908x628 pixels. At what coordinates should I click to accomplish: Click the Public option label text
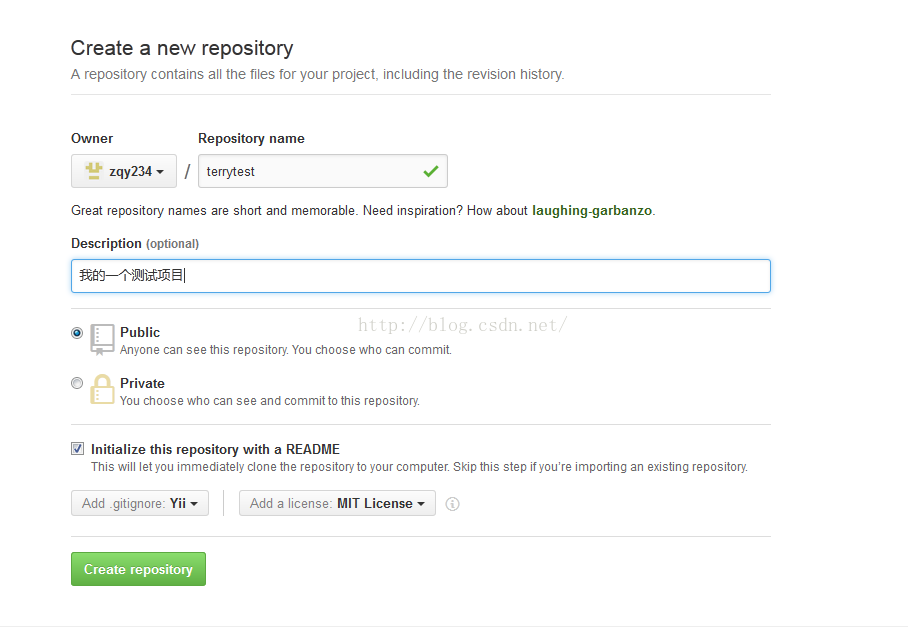click(x=140, y=333)
